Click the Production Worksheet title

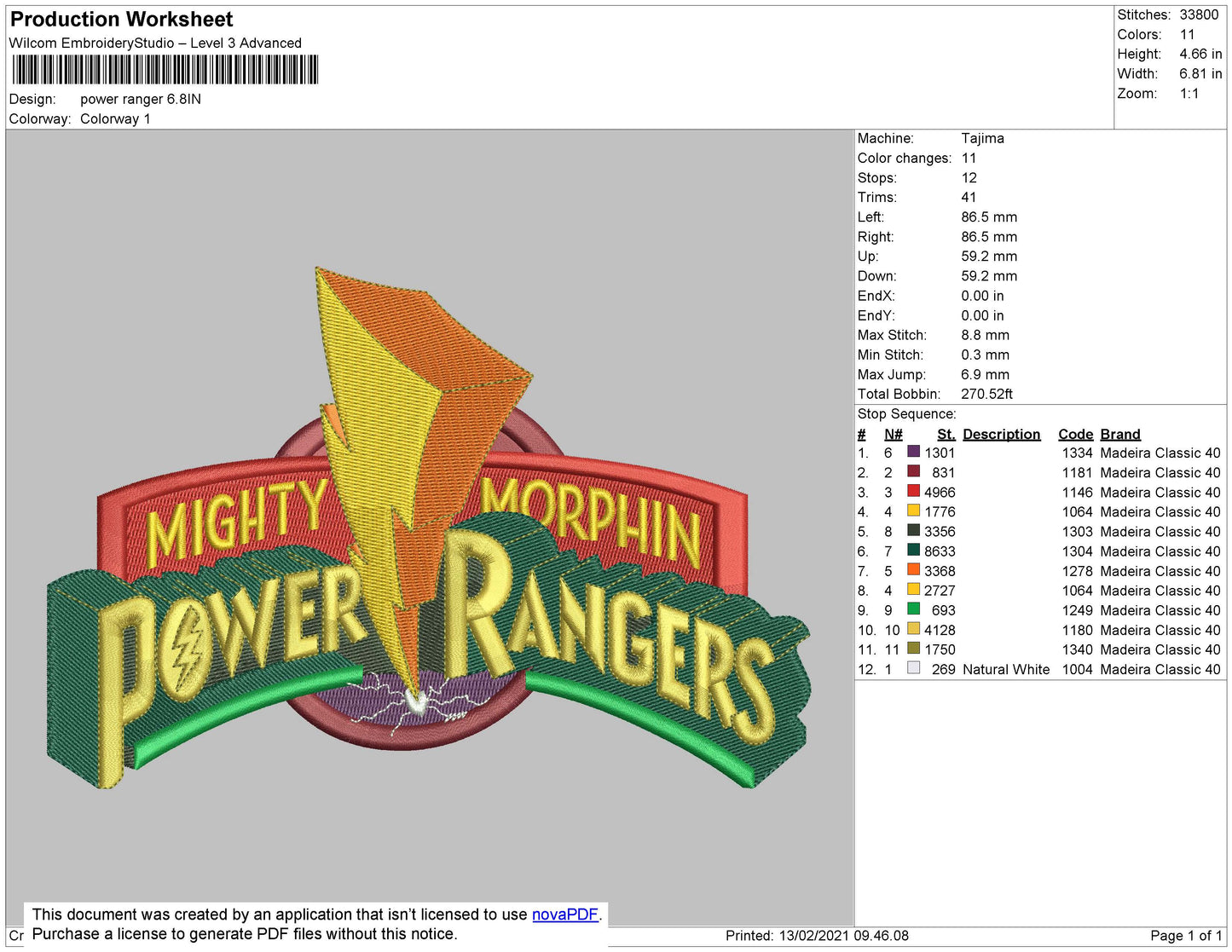pyautogui.click(x=122, y=20)
